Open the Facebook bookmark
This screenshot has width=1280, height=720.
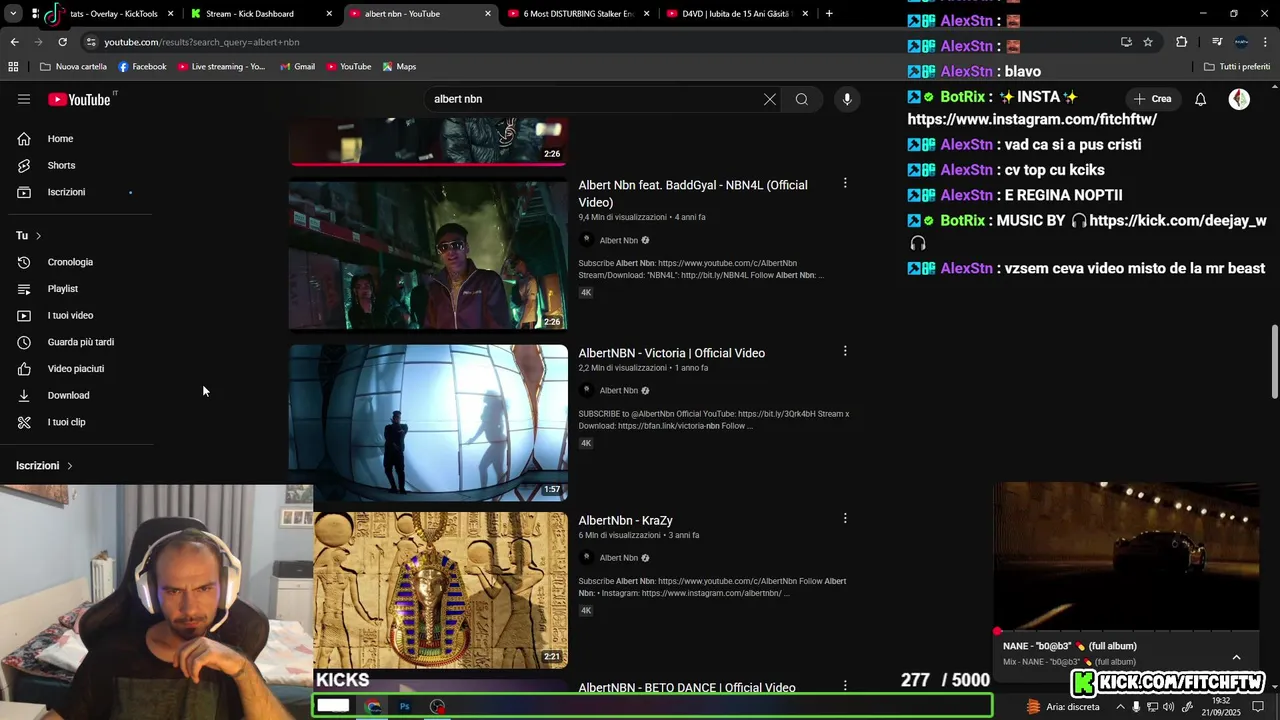142,66
